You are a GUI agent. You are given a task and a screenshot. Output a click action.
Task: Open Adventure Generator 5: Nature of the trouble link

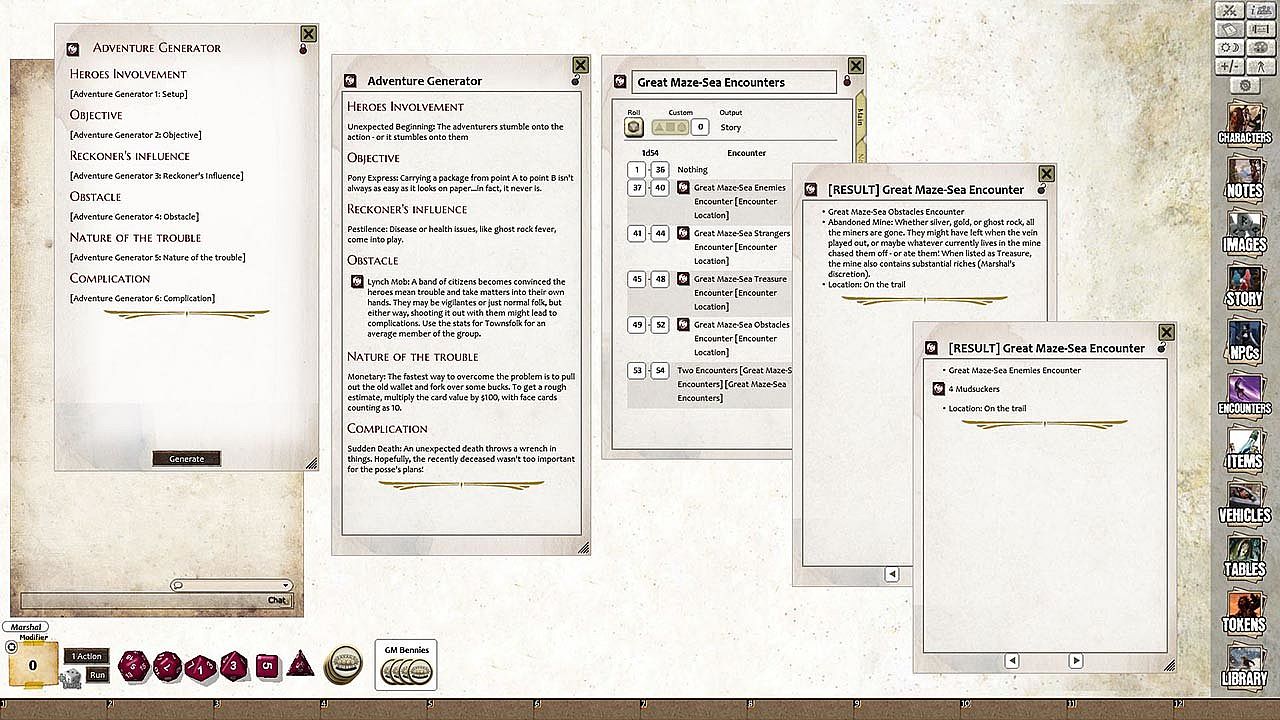[158, 257]
